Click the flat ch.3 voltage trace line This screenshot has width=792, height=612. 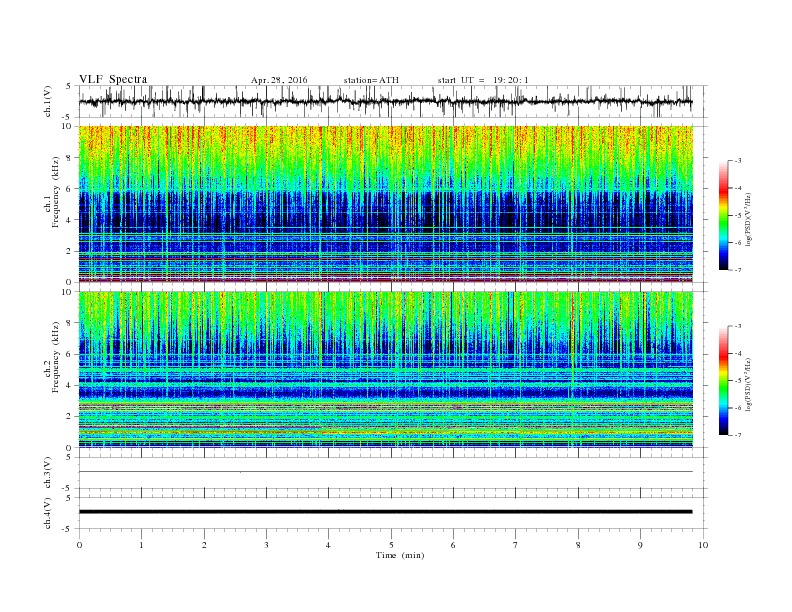[x=386, y=472]
